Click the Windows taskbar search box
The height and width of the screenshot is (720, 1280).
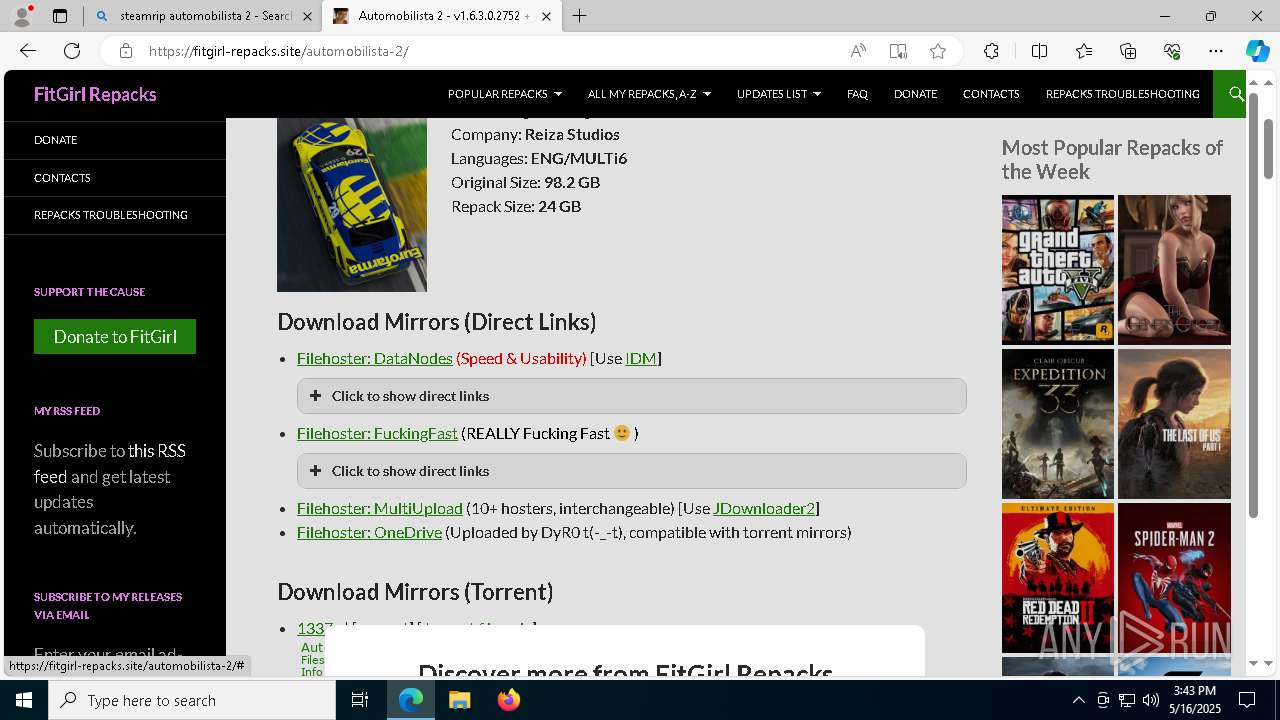click(x=192, y=700)
